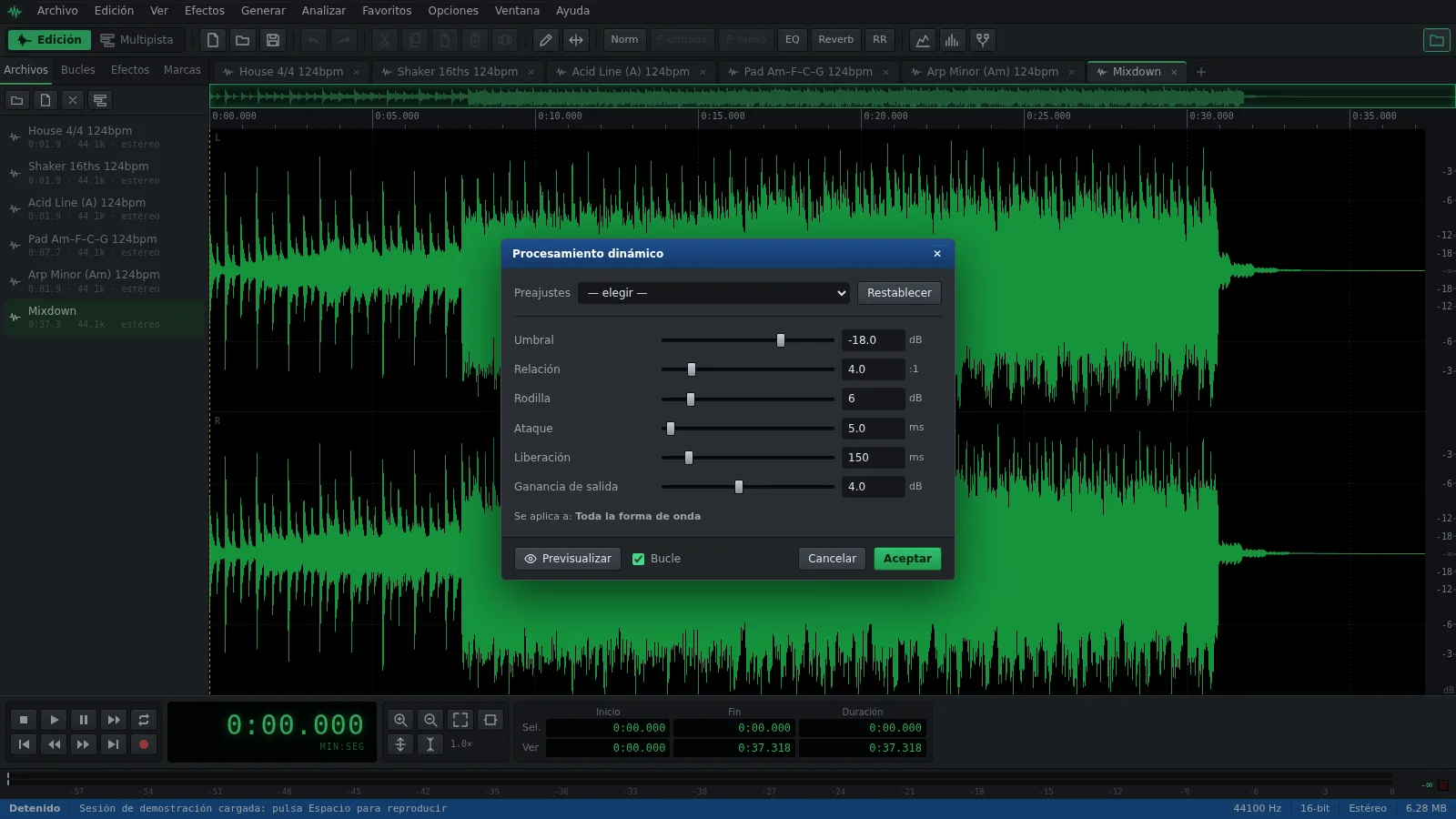
Task: Select the pencil draw tool
Action: tap(545, 40)
